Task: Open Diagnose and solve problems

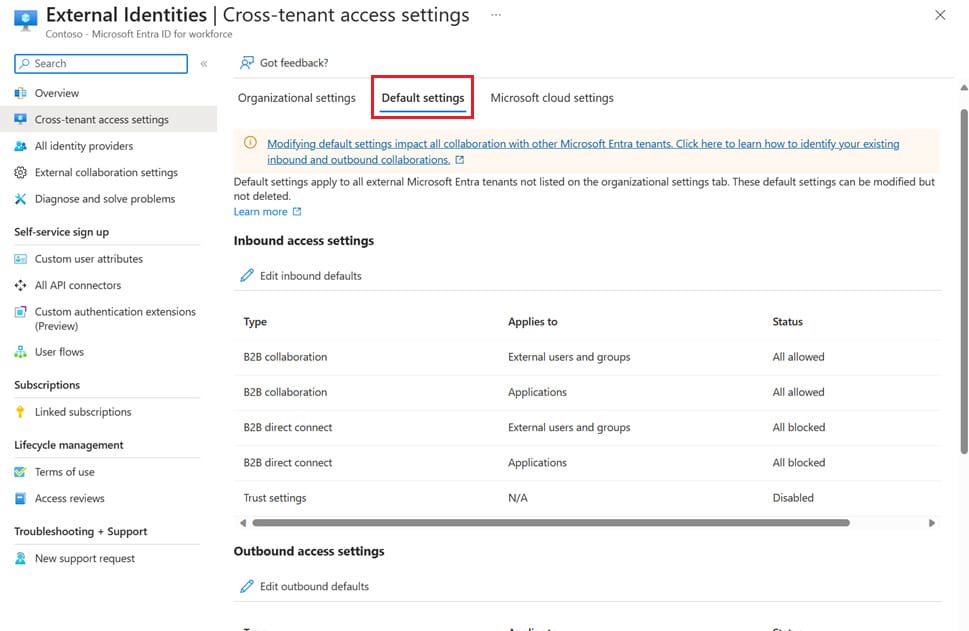Action: pos(105,199)
